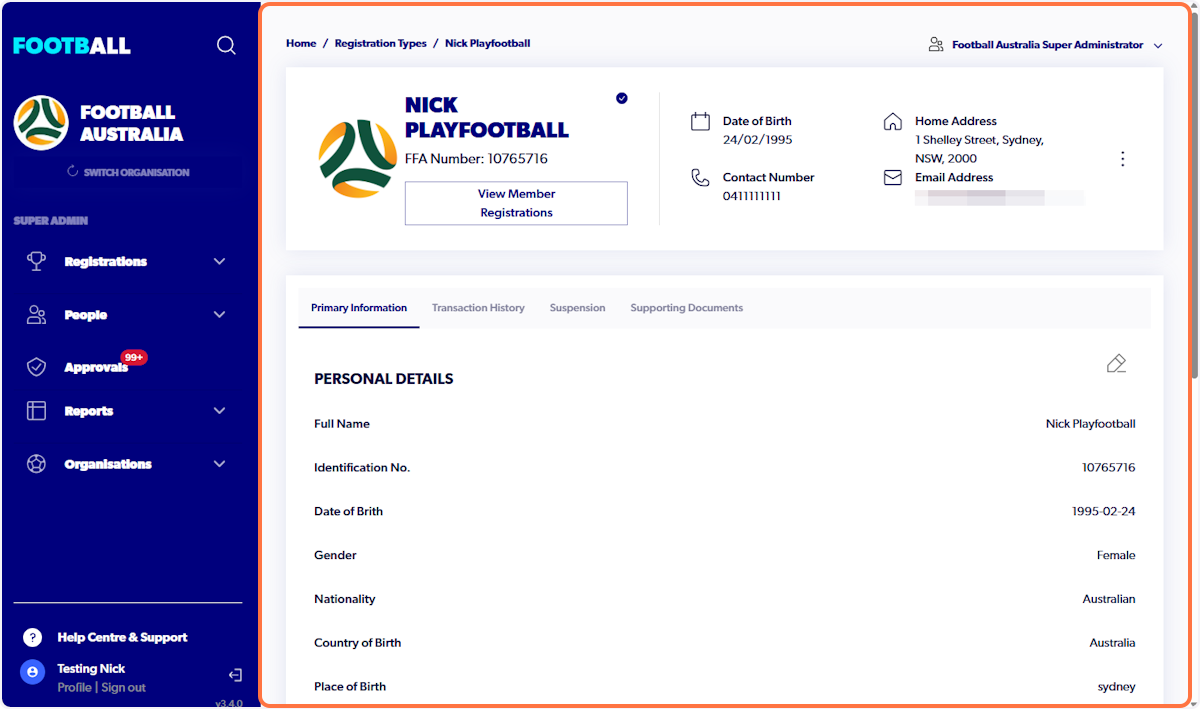This screenshot has height=709, width=1200.
Task: Click the verified blue checkmark badge
Action: coord(622,98)
